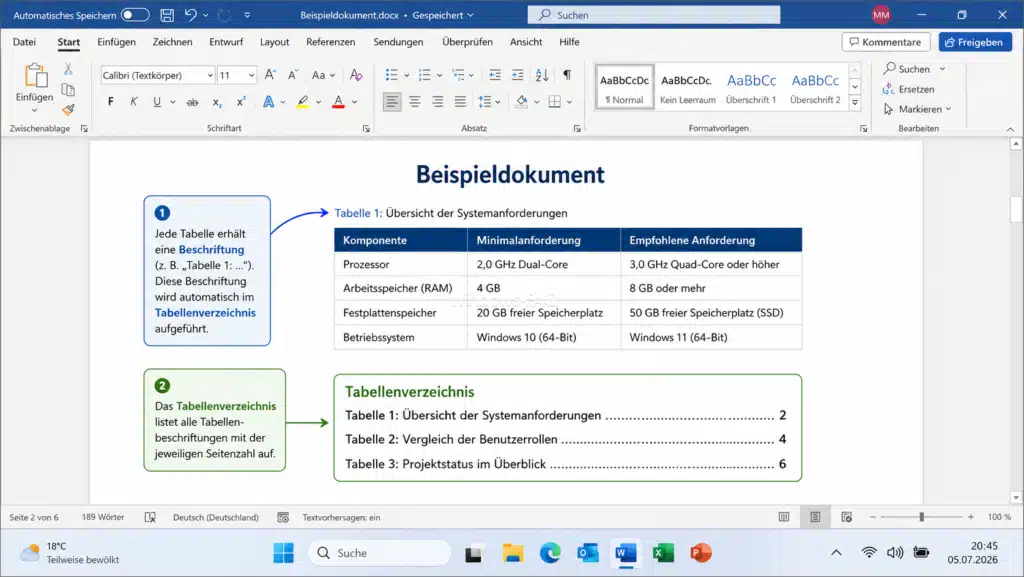Screen dimensions: 1024x577
Task: Open the font name dropdown Calibri (Textkörper)
Action: (x=210, y=76)
